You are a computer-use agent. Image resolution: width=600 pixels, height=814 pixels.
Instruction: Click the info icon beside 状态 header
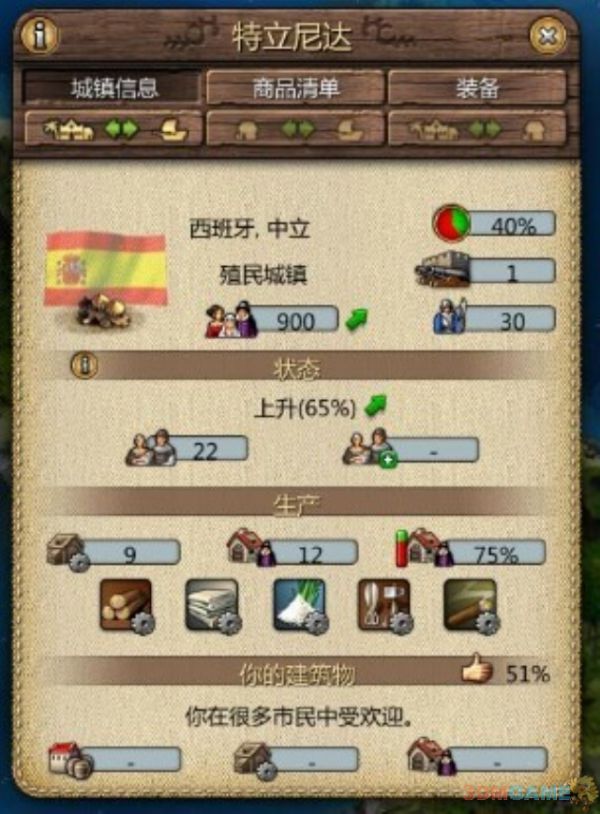84,365
